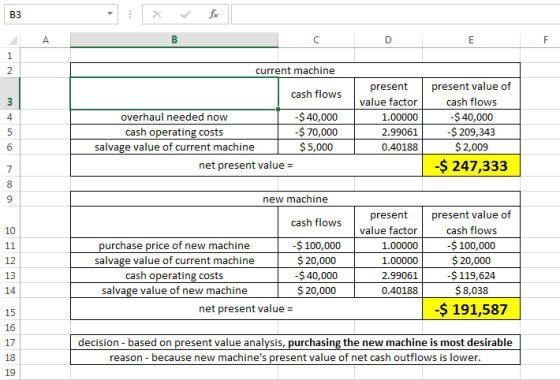Screen dimensions: 560x380
Task: Click the $8,038 present value cell
Action: point(471,290)
